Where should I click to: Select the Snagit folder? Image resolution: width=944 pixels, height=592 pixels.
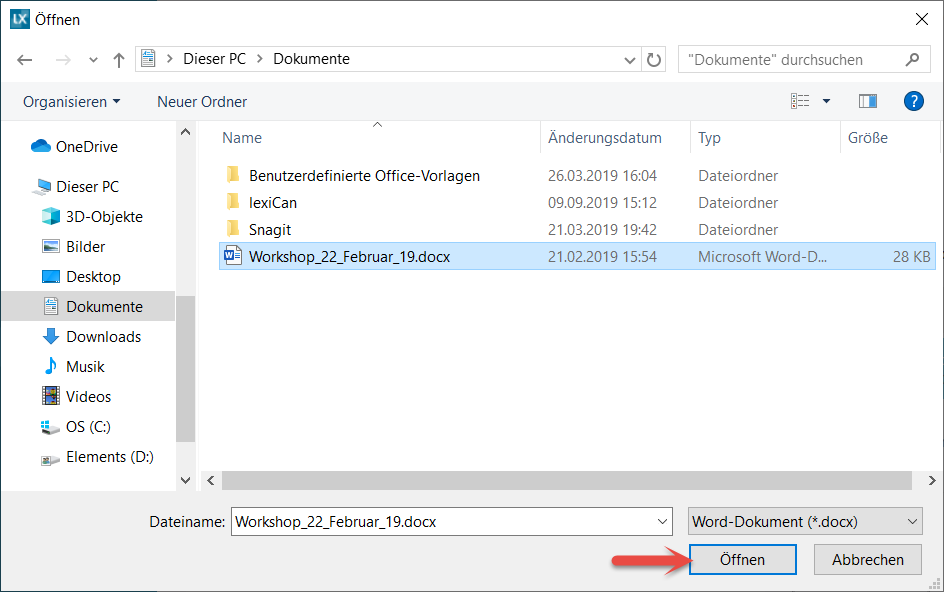coord(269,230)
